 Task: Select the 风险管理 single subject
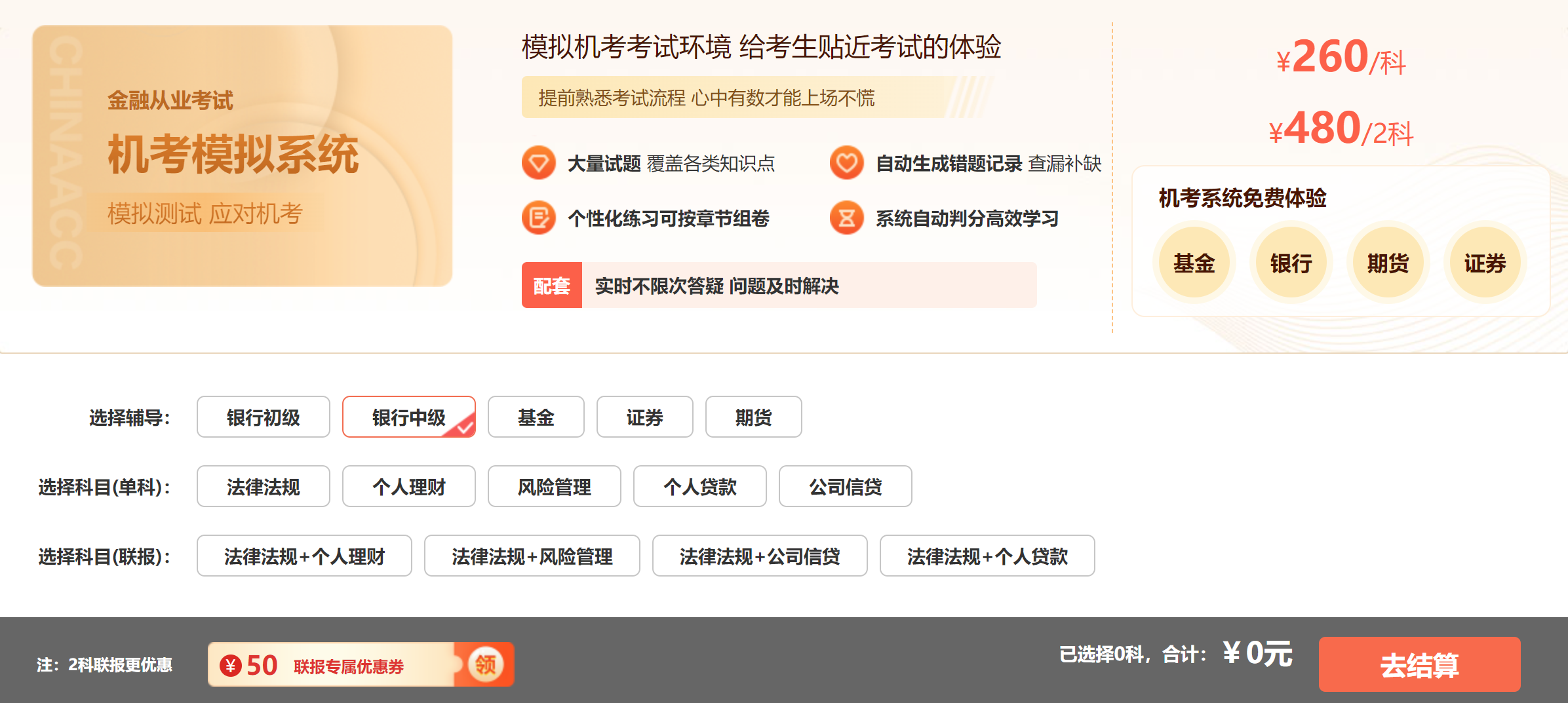pos(555,486)
